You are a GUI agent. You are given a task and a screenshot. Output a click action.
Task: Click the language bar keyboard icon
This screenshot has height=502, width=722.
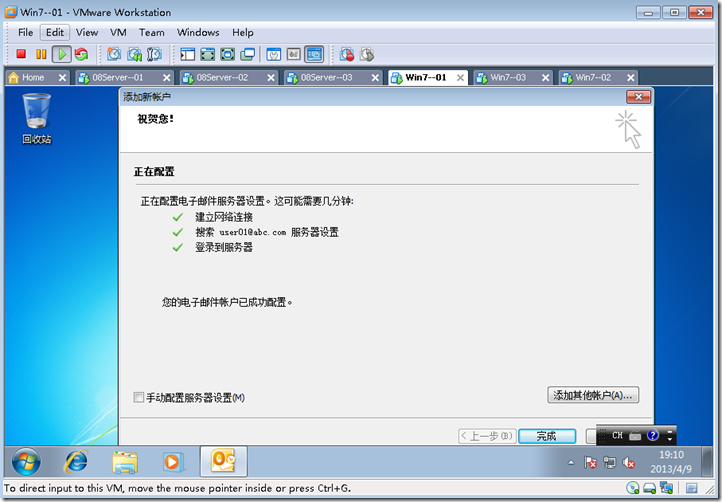tap(635, 435)
